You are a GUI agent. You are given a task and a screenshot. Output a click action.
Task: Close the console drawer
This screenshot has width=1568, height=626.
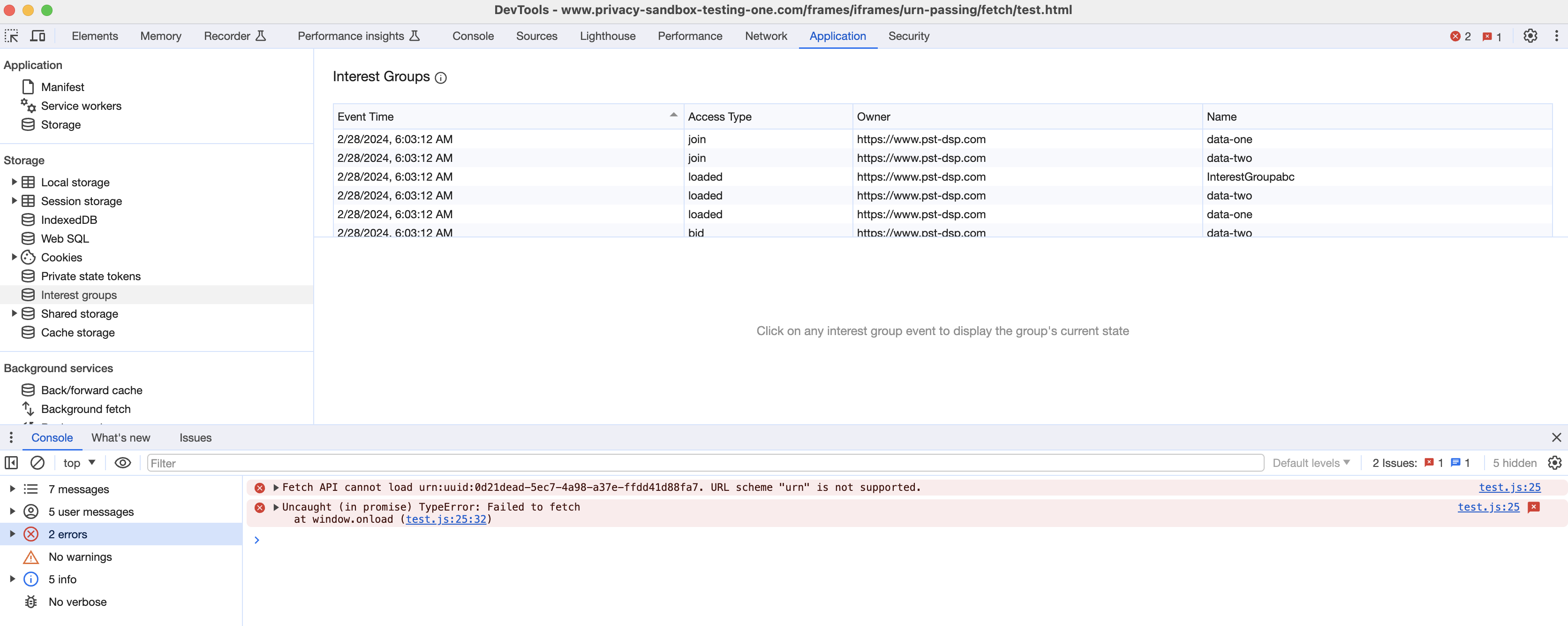[1556, 438]
